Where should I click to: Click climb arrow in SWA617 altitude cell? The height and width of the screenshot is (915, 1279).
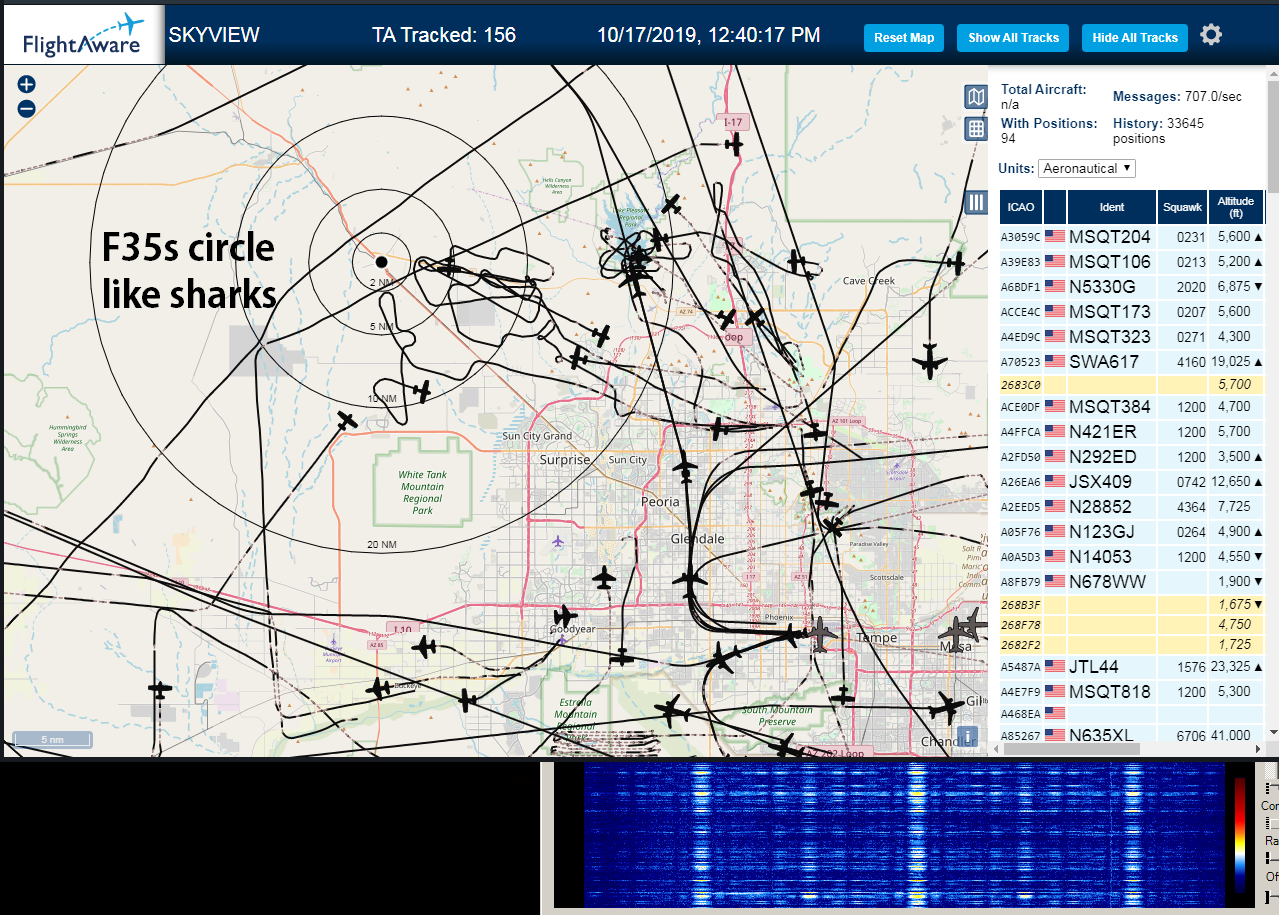1258,362
